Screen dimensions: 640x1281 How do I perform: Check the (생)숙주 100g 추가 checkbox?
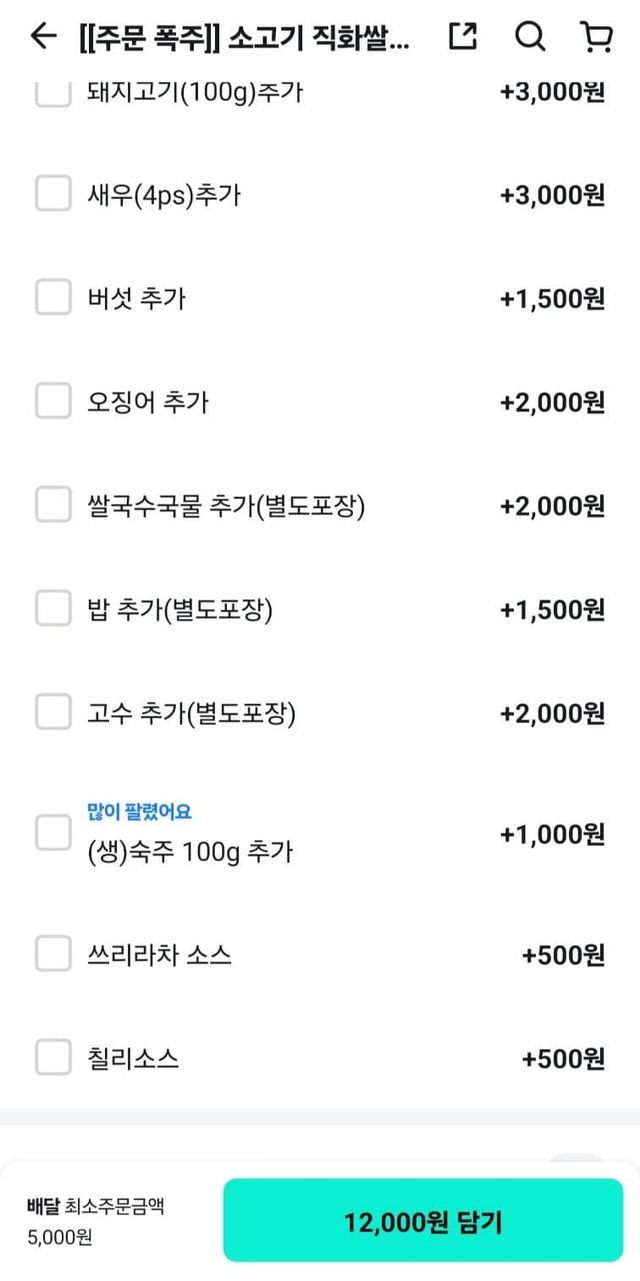[x=53, y=833]
